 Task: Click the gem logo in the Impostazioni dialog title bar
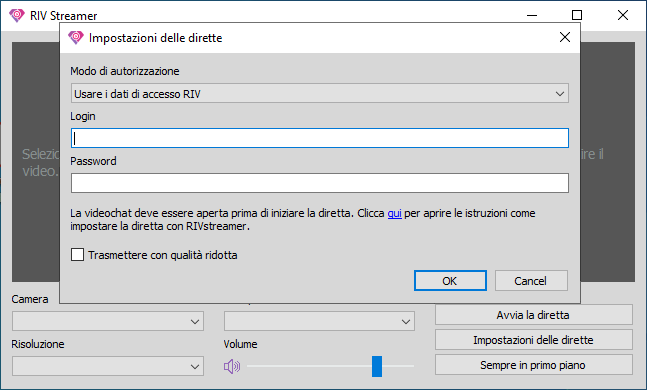coord(76,38)
